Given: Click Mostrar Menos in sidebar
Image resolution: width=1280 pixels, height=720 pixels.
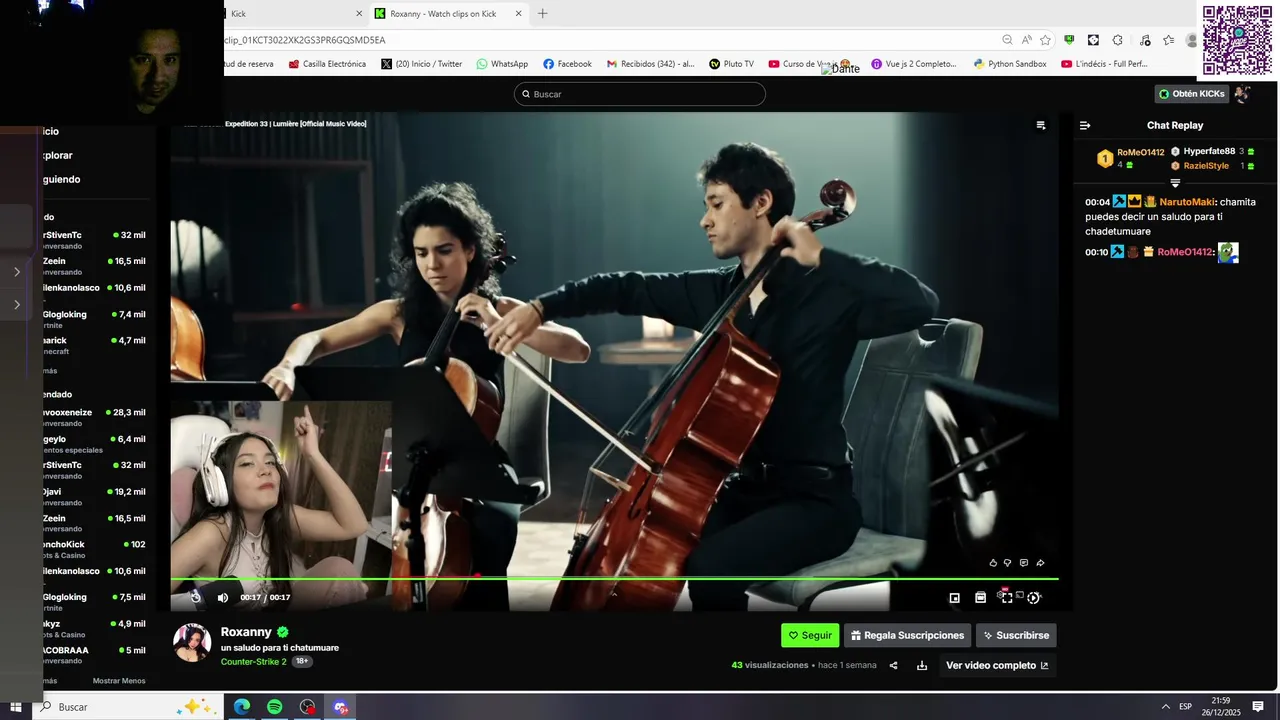Looking at the screenshot, I should [x=119, y=681].
